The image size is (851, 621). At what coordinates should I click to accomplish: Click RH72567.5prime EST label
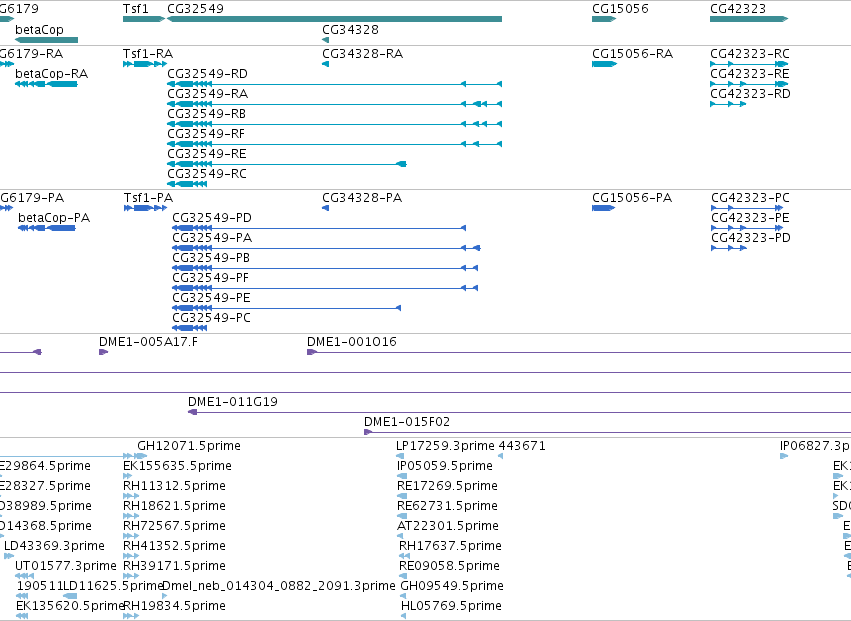point(174,527)
